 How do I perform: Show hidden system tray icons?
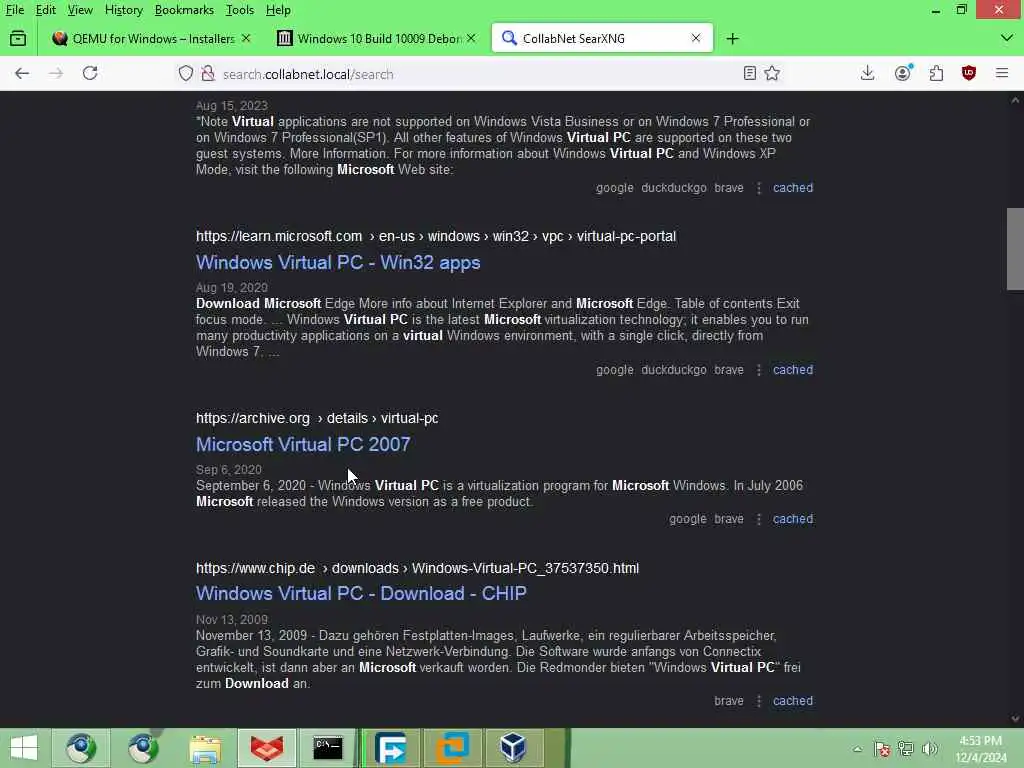coord(857,749)
